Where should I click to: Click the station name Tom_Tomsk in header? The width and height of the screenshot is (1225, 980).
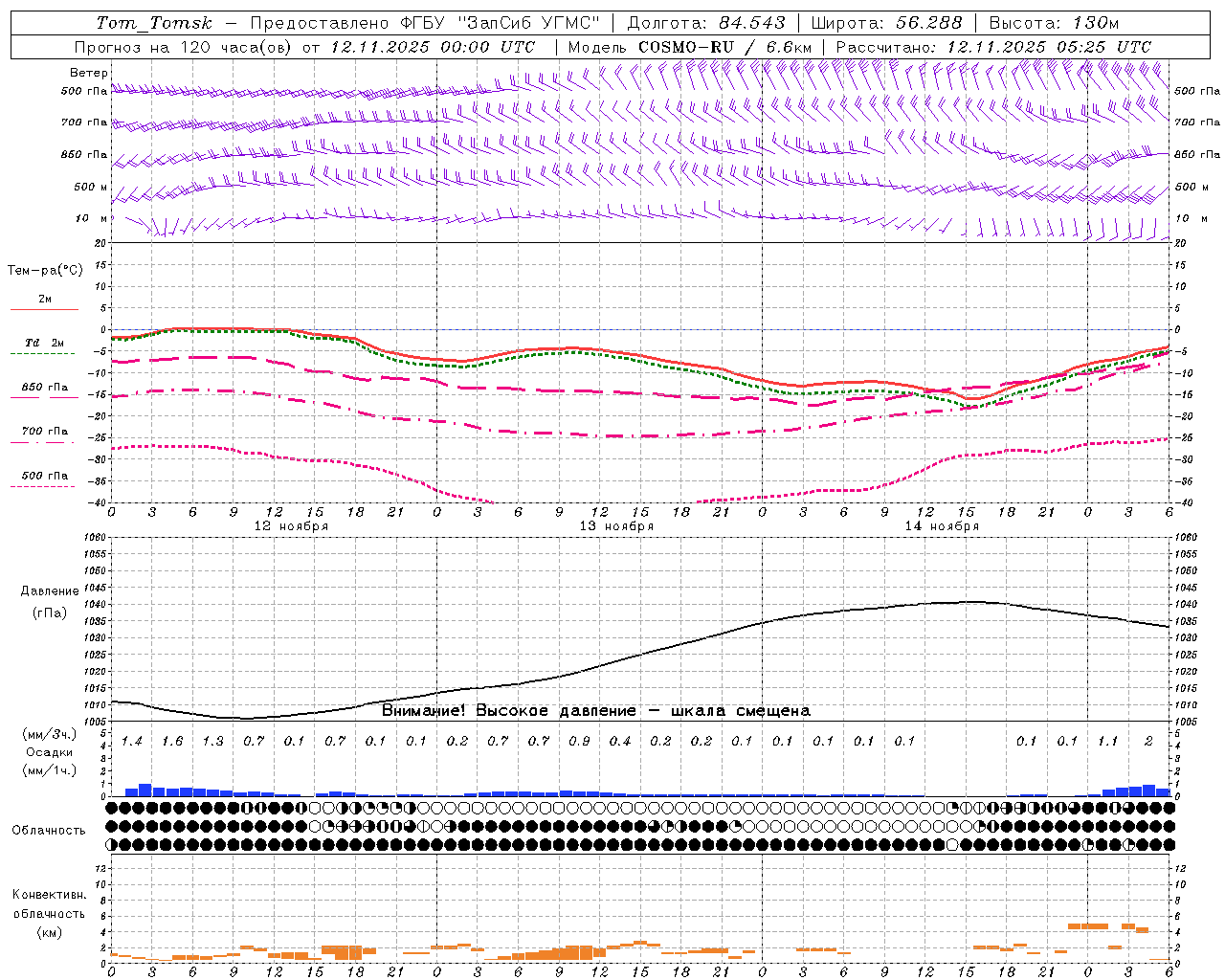click(154, 23)
